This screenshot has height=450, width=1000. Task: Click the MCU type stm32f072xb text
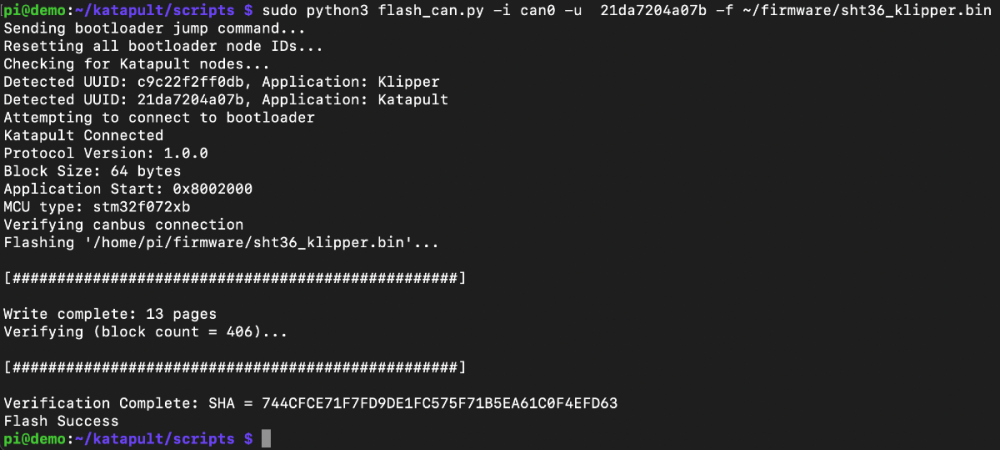pos(97,207)
